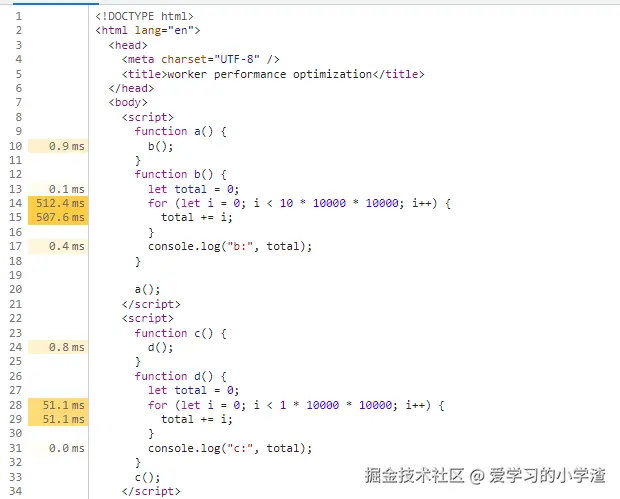Viewport: 620px width, 499px height.
Task: Click total += i on line 15
Action: [197, 217]
